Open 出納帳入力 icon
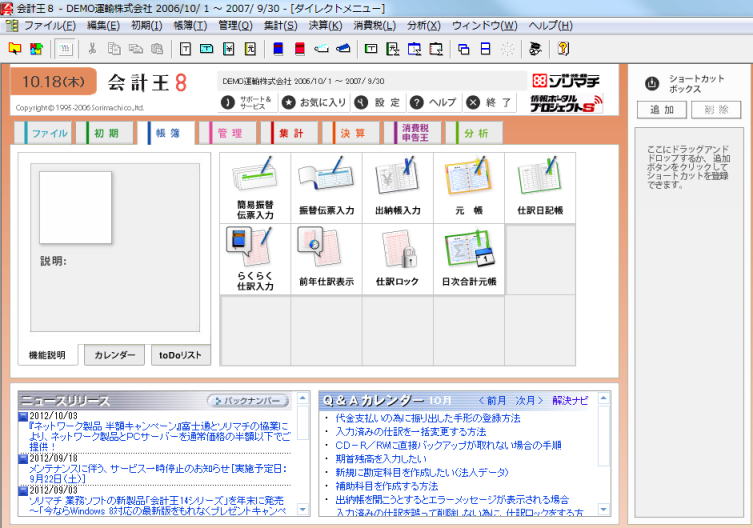The width and height of the screenshot is (753, 528). [397, 187]
